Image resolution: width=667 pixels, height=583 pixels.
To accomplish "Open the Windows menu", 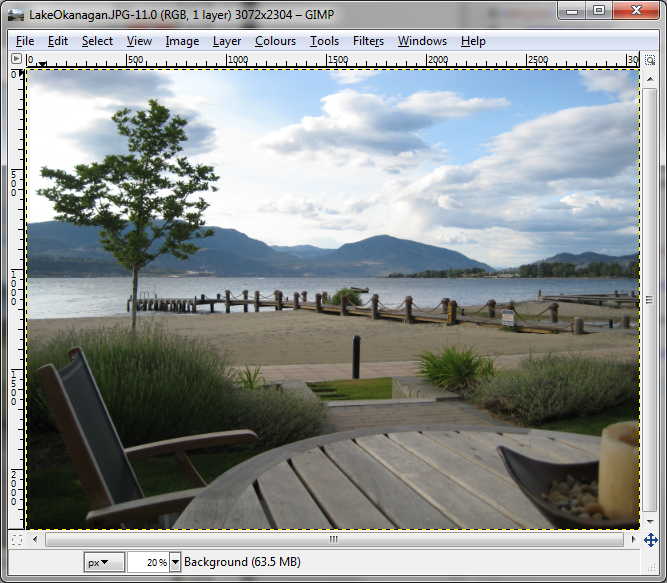I will click(x=422, y=41).
